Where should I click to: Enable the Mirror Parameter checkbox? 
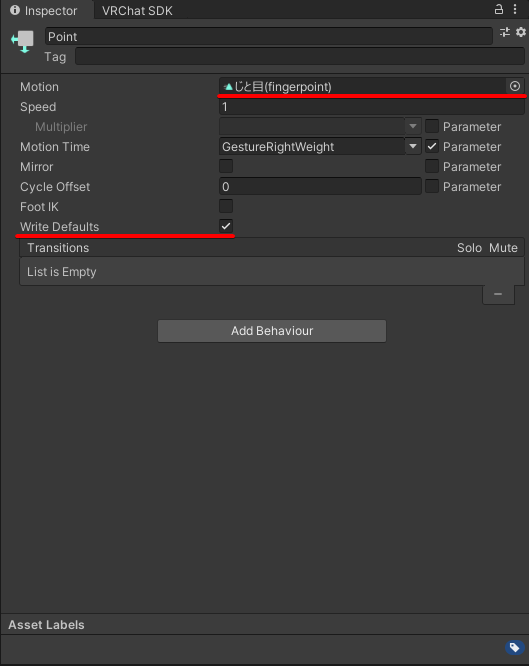coord(432,166)
